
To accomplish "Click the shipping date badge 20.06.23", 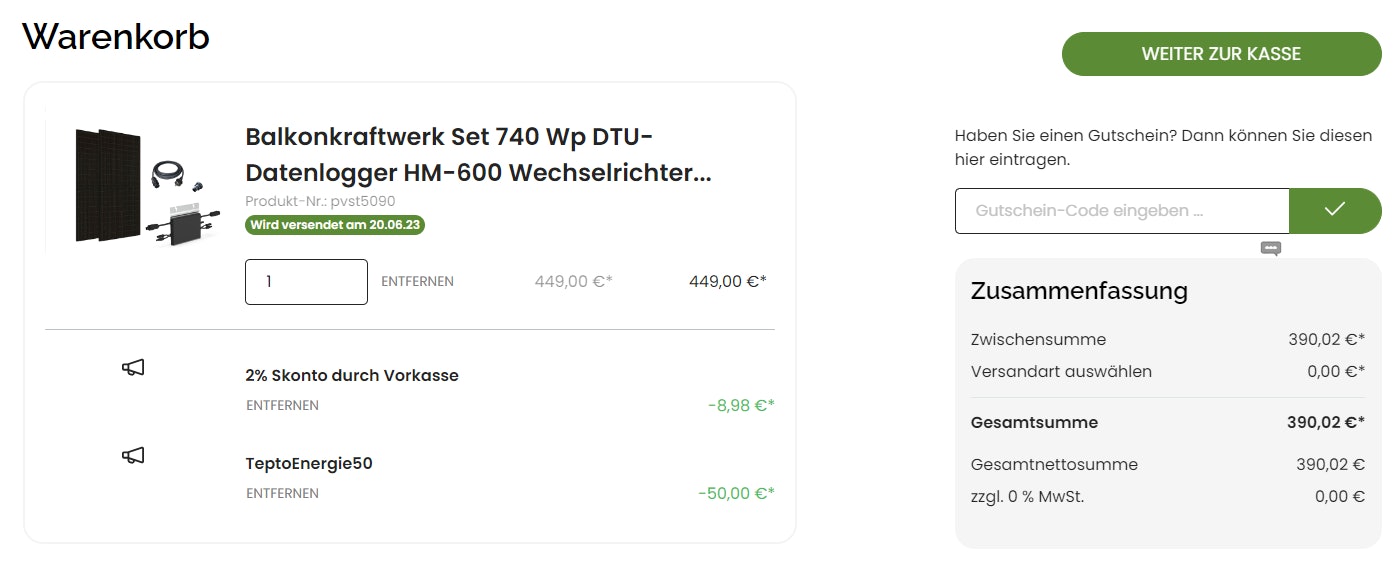I will pyautogui.click(x=335, y=225).
